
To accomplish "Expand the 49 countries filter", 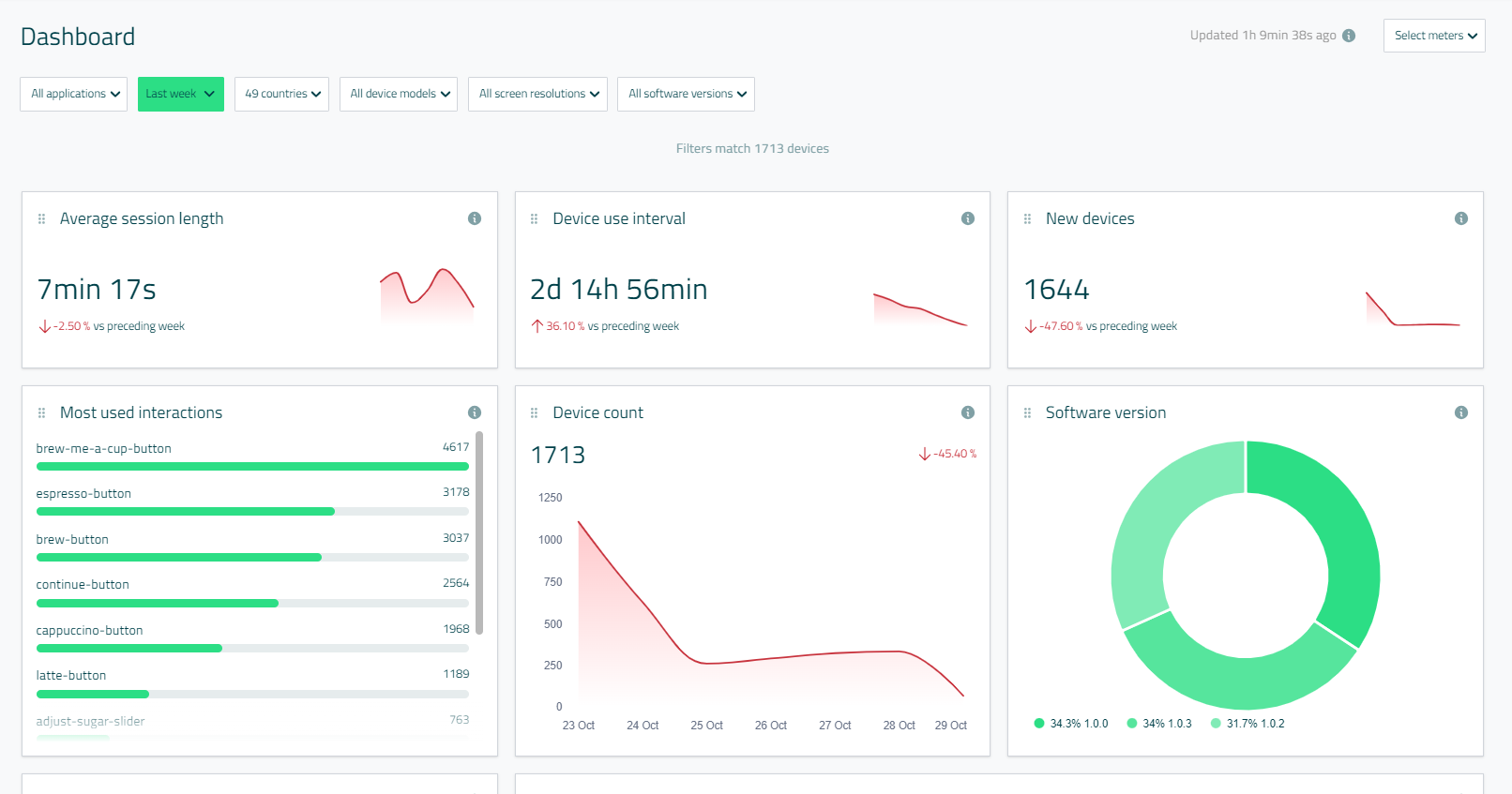I will pyautogui.click(x=281, y=94).
